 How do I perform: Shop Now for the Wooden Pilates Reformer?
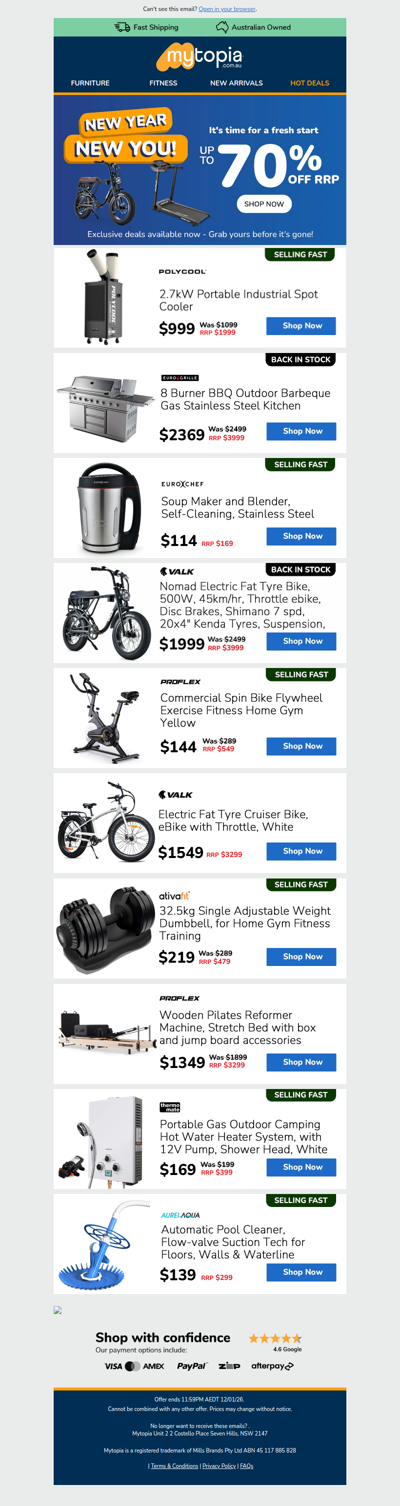tap(301, 1062)
